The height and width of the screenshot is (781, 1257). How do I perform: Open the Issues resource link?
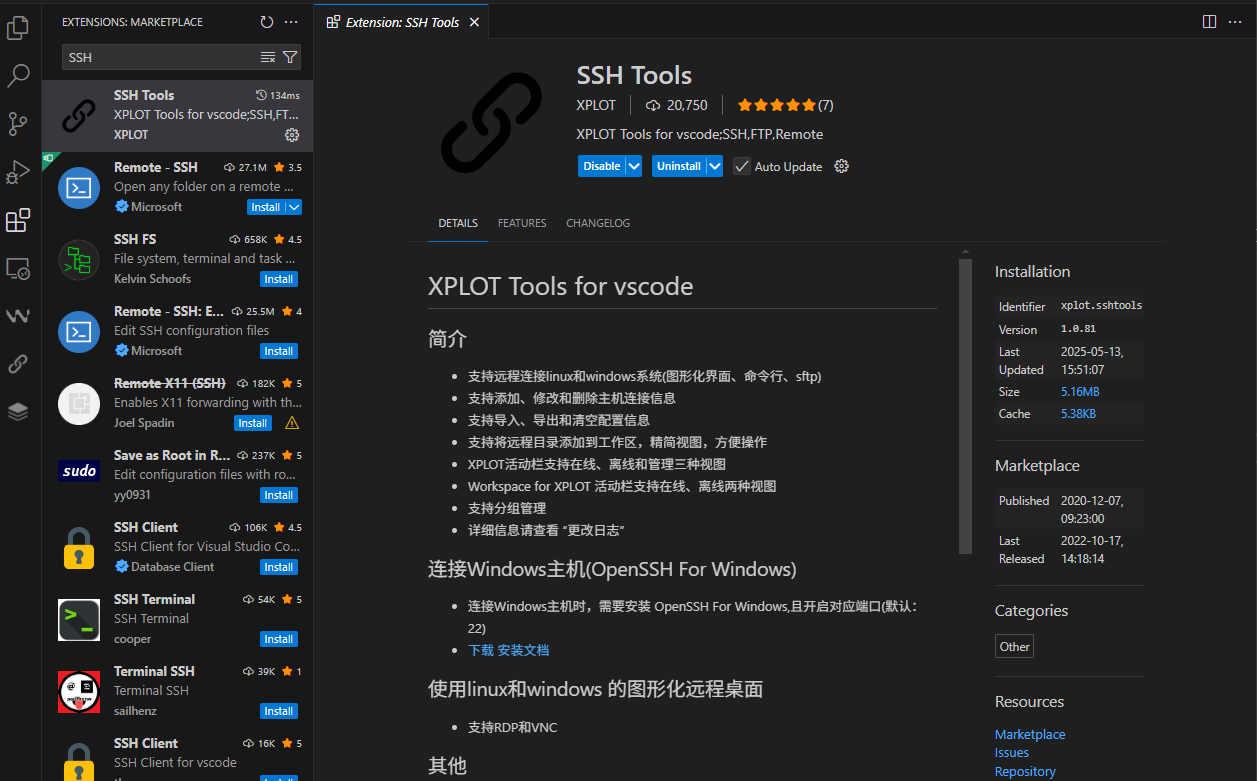1012,753
